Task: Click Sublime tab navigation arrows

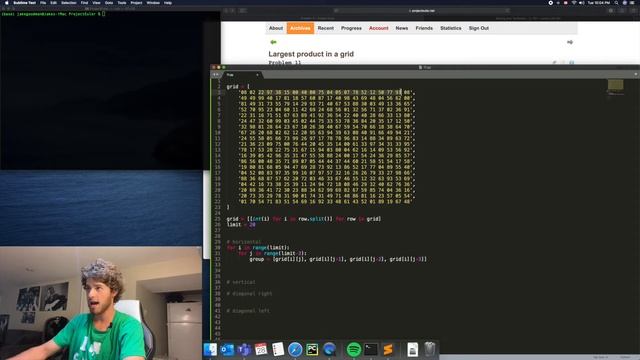Action: coord(216,75)
